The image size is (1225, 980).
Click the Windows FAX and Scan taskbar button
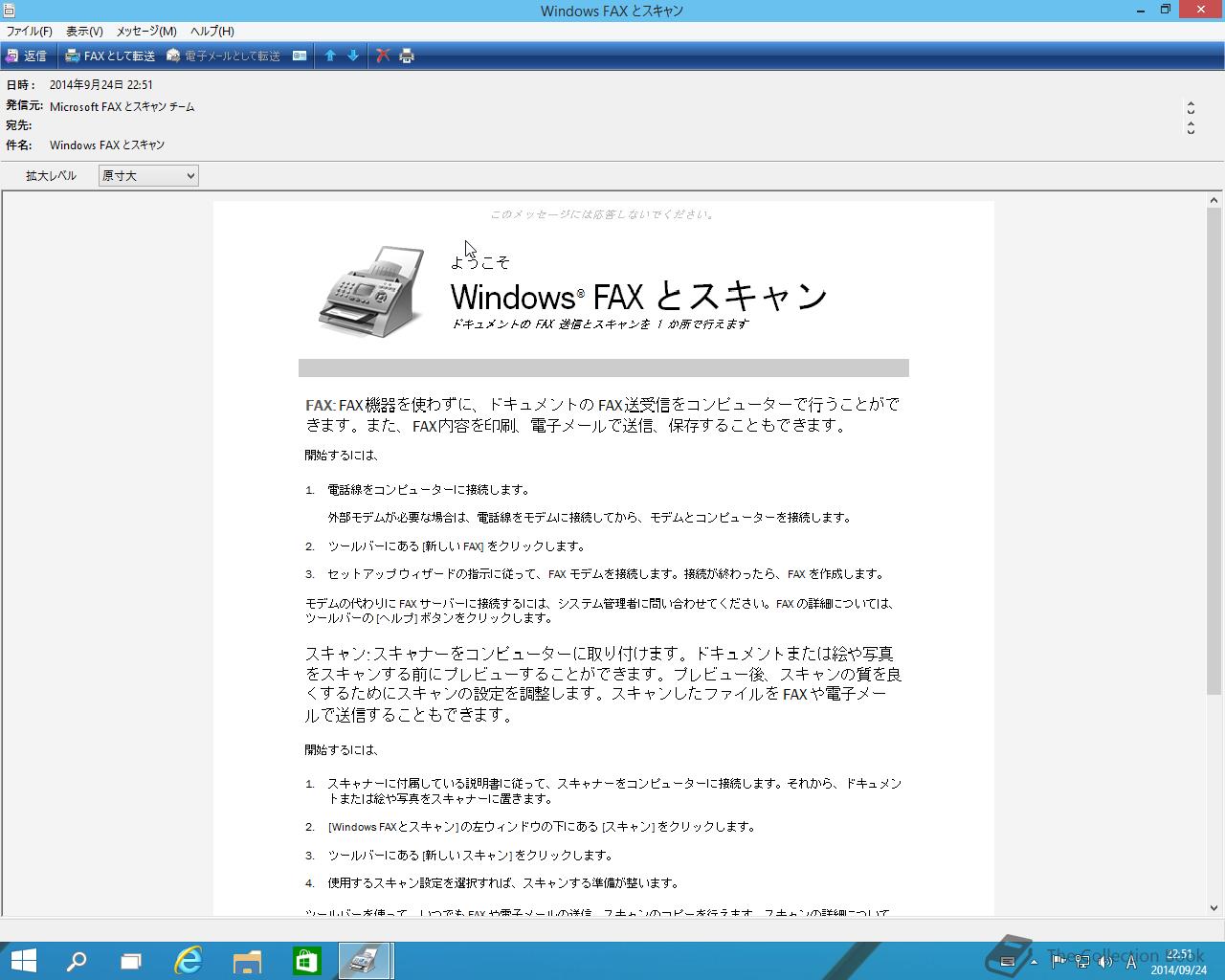click(365, 961)
